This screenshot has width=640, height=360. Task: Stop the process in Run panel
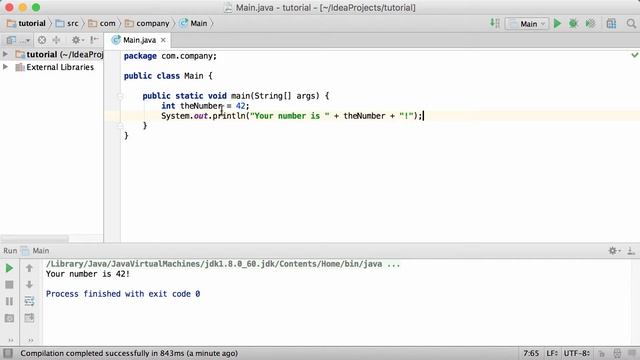tap(9, 285)
